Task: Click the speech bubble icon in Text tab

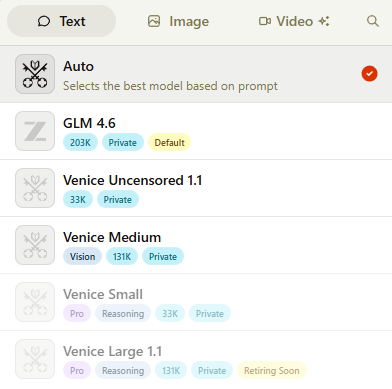Action: click(44, 21)
